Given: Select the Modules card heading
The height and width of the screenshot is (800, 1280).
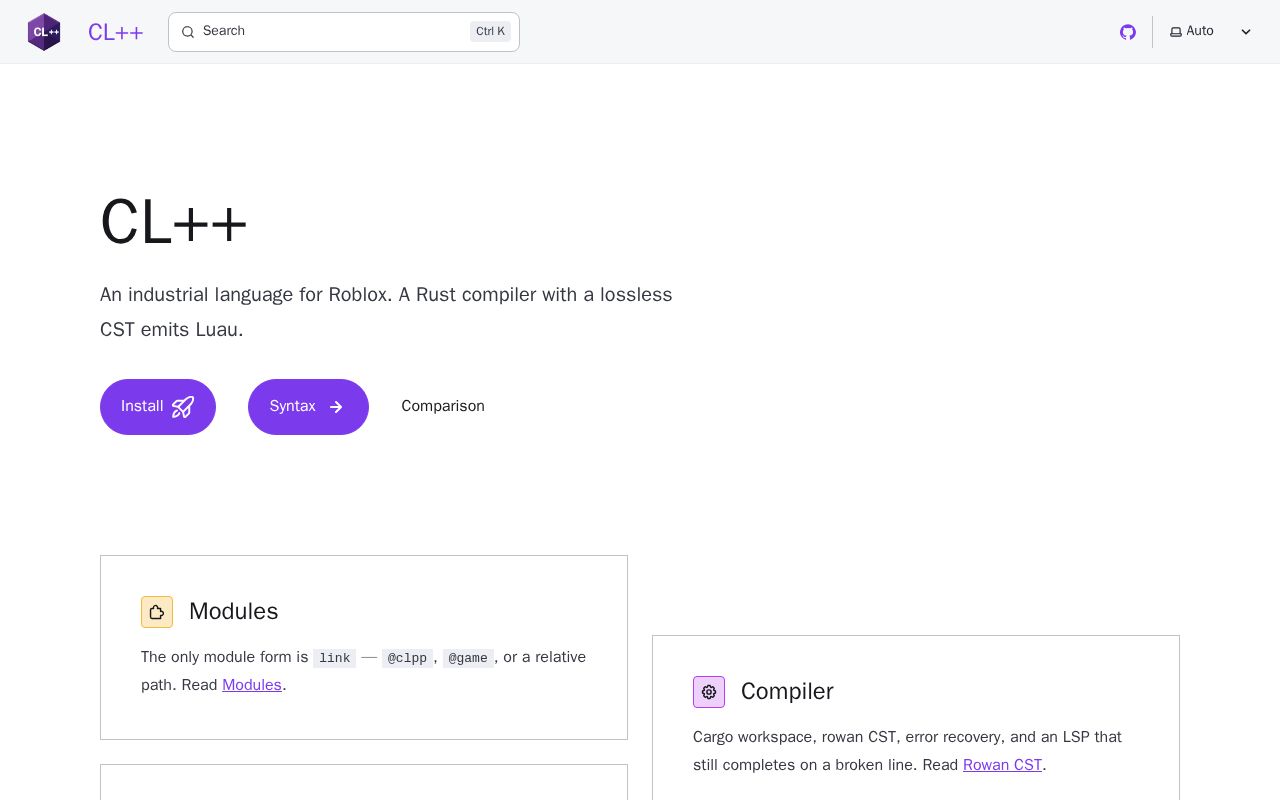Looking at the screenshot, I should (x=234, y=611).
